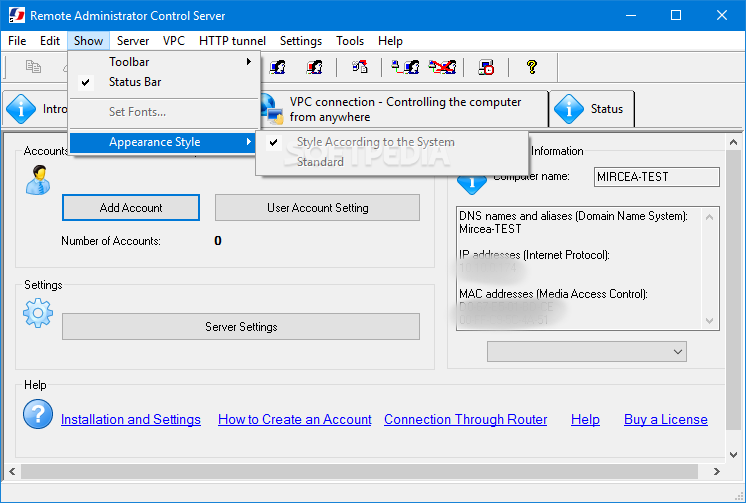The image size is (746, 503).
Task: Click the Computer name input field
Action: click(x=657, y=177)
